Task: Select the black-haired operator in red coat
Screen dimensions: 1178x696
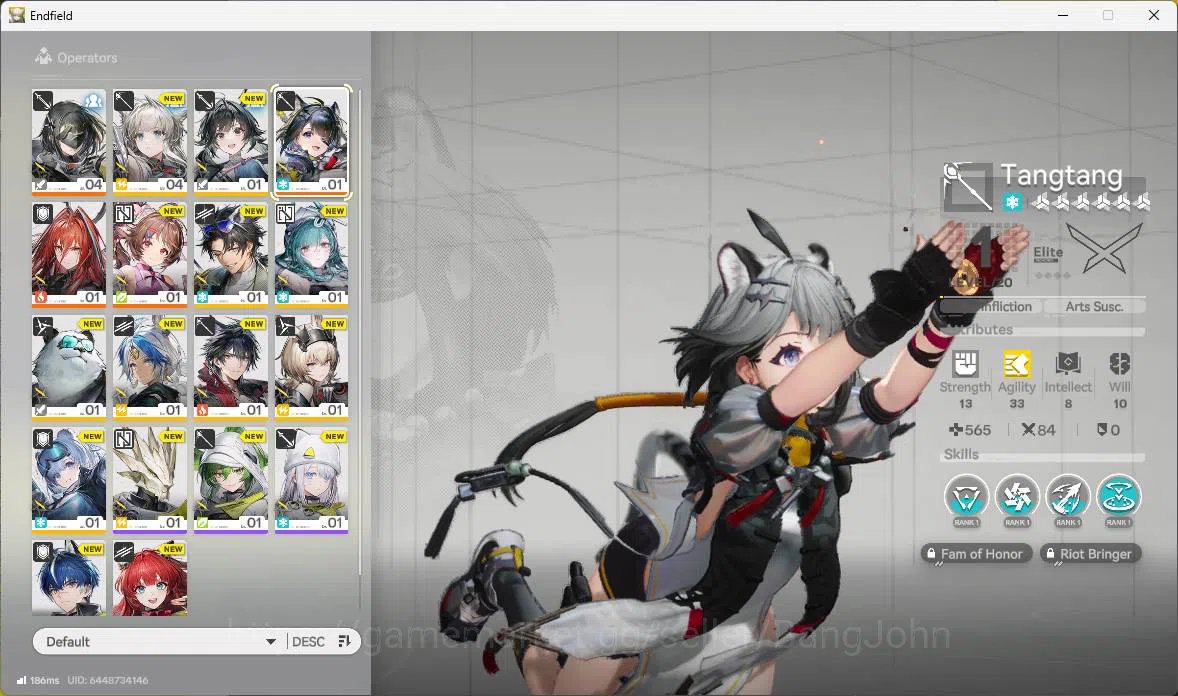Action: (231, 368)
